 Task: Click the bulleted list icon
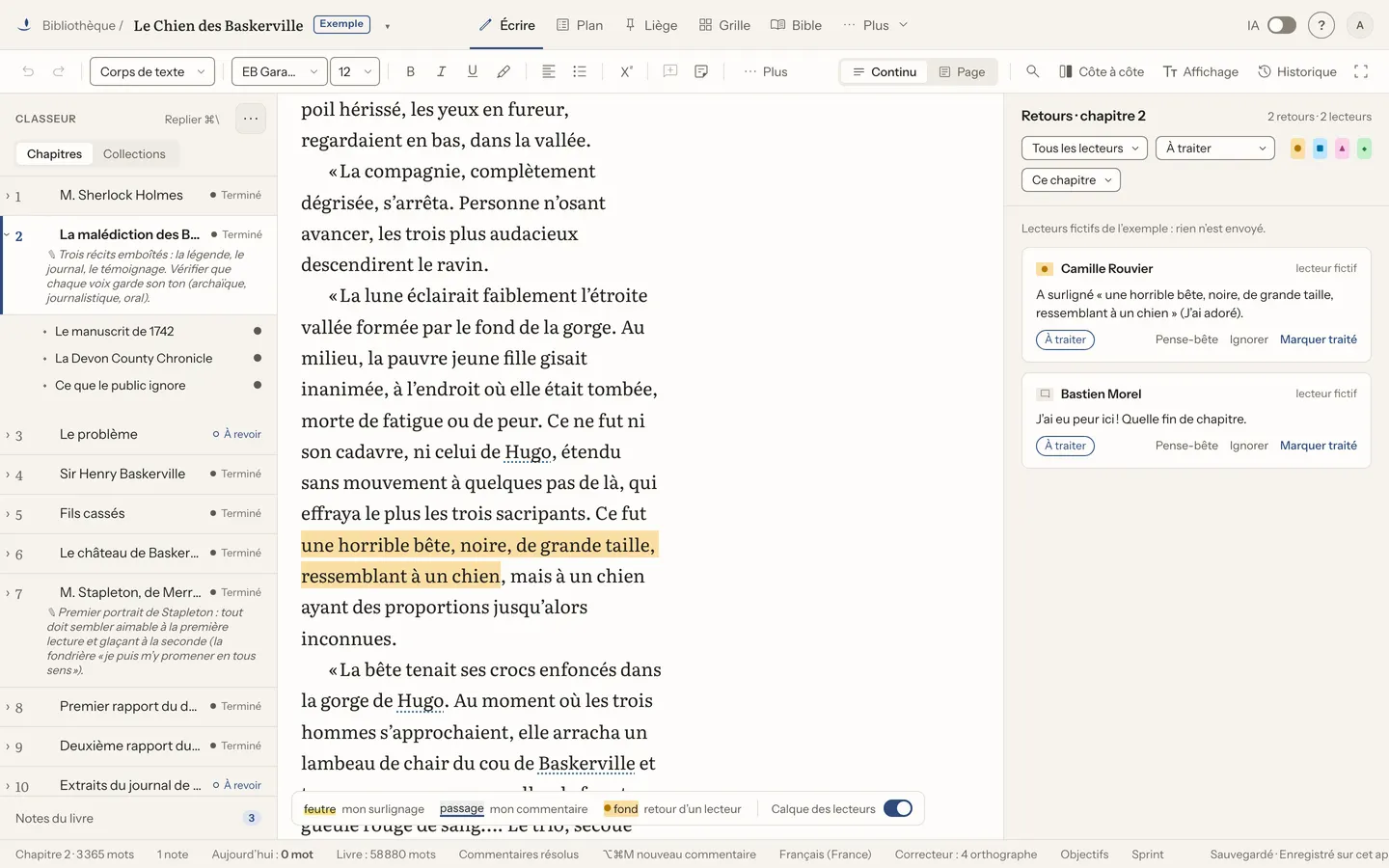(x=580, y=71)
